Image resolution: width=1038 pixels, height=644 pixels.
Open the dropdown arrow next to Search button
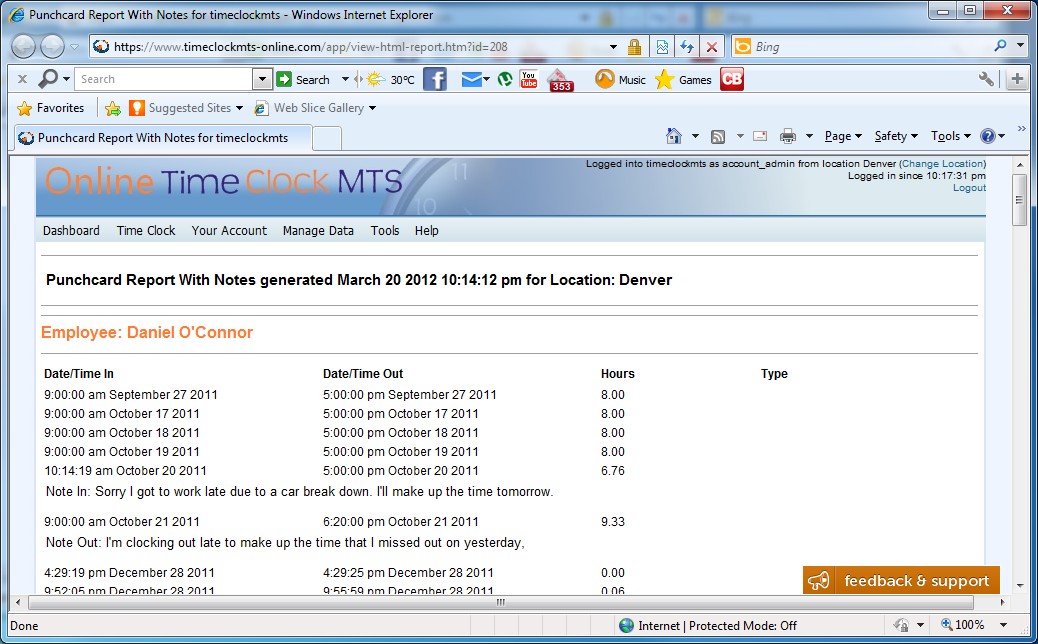[345, 79]
